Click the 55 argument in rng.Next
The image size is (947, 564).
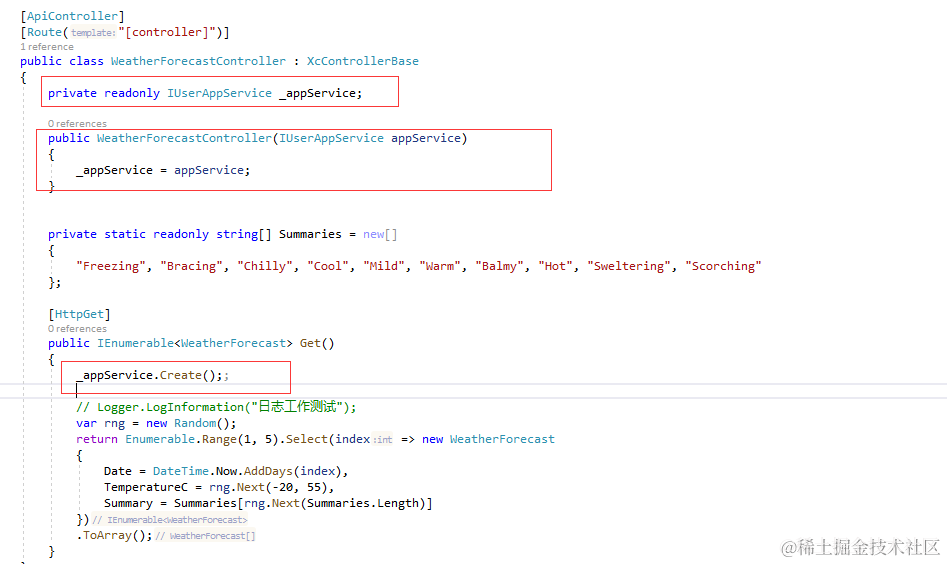(313, 487)
